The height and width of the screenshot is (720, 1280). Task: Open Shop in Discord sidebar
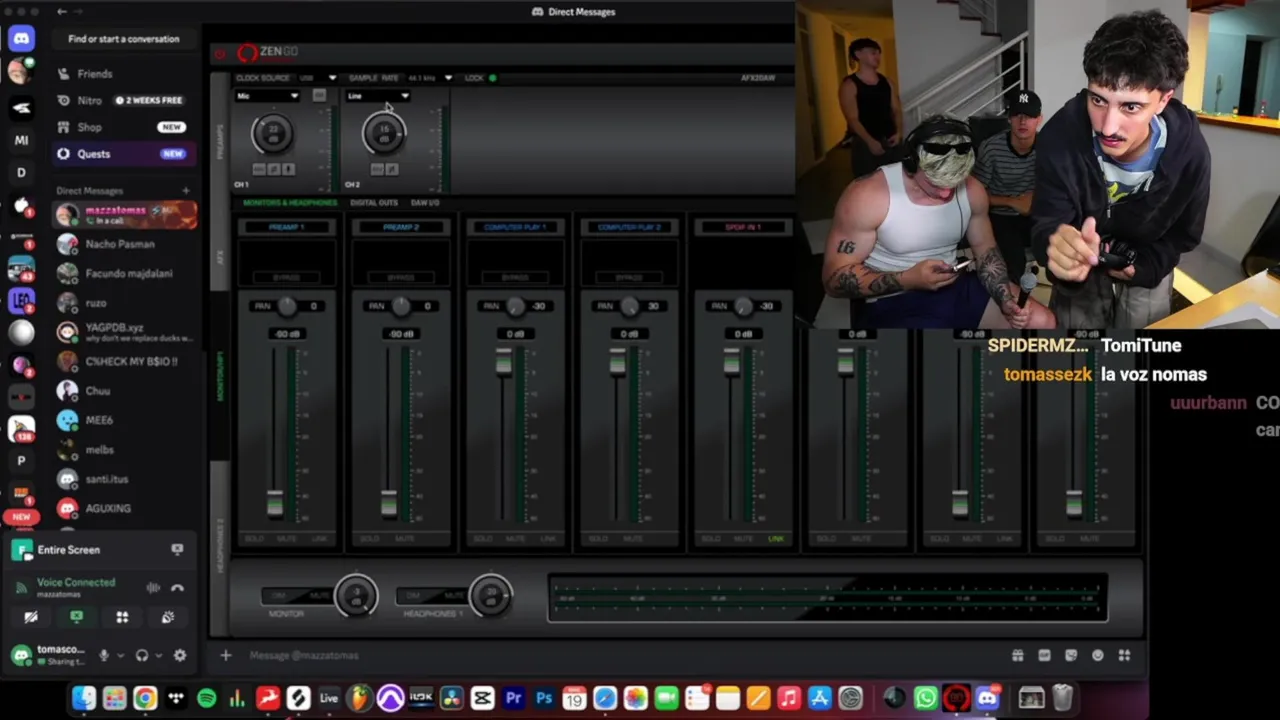(124, 127)
